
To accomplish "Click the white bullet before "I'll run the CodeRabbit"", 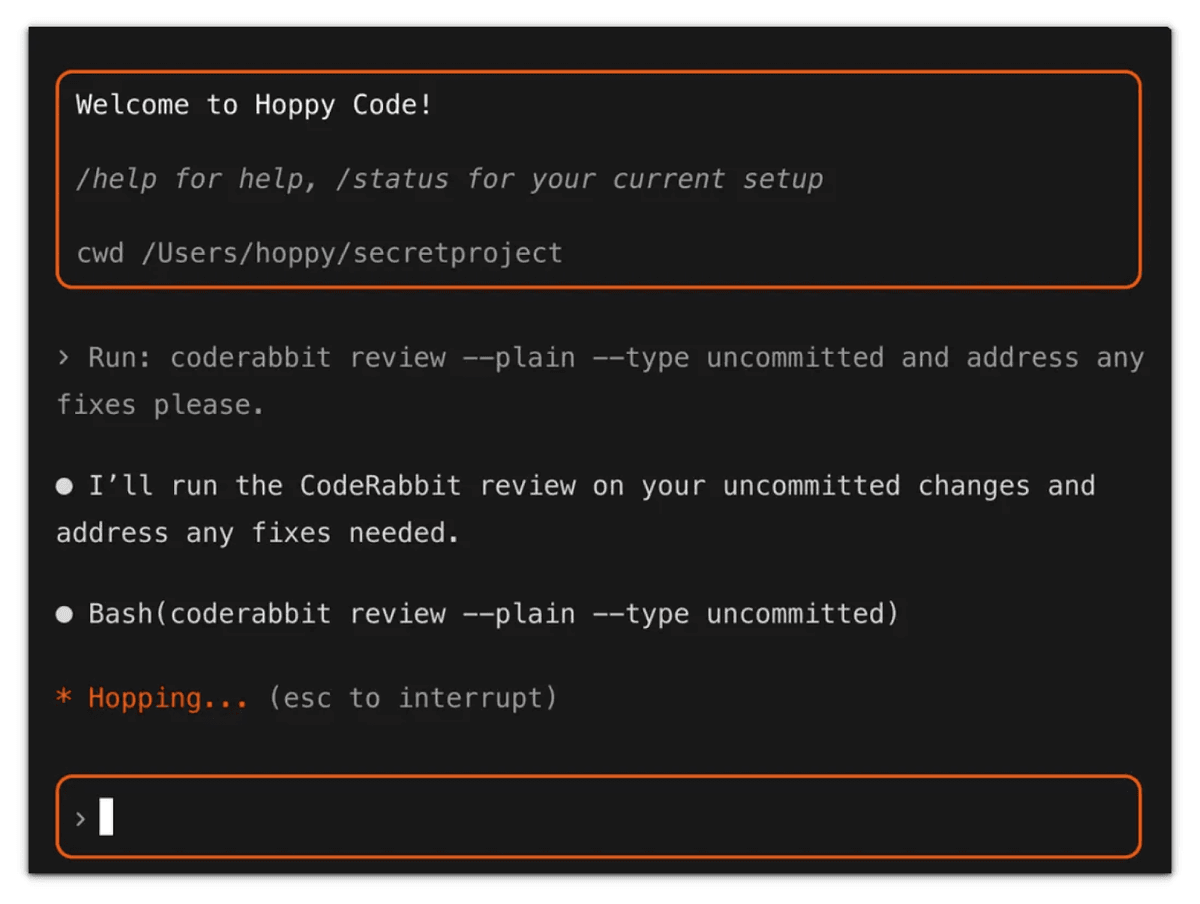I will 64,486.
